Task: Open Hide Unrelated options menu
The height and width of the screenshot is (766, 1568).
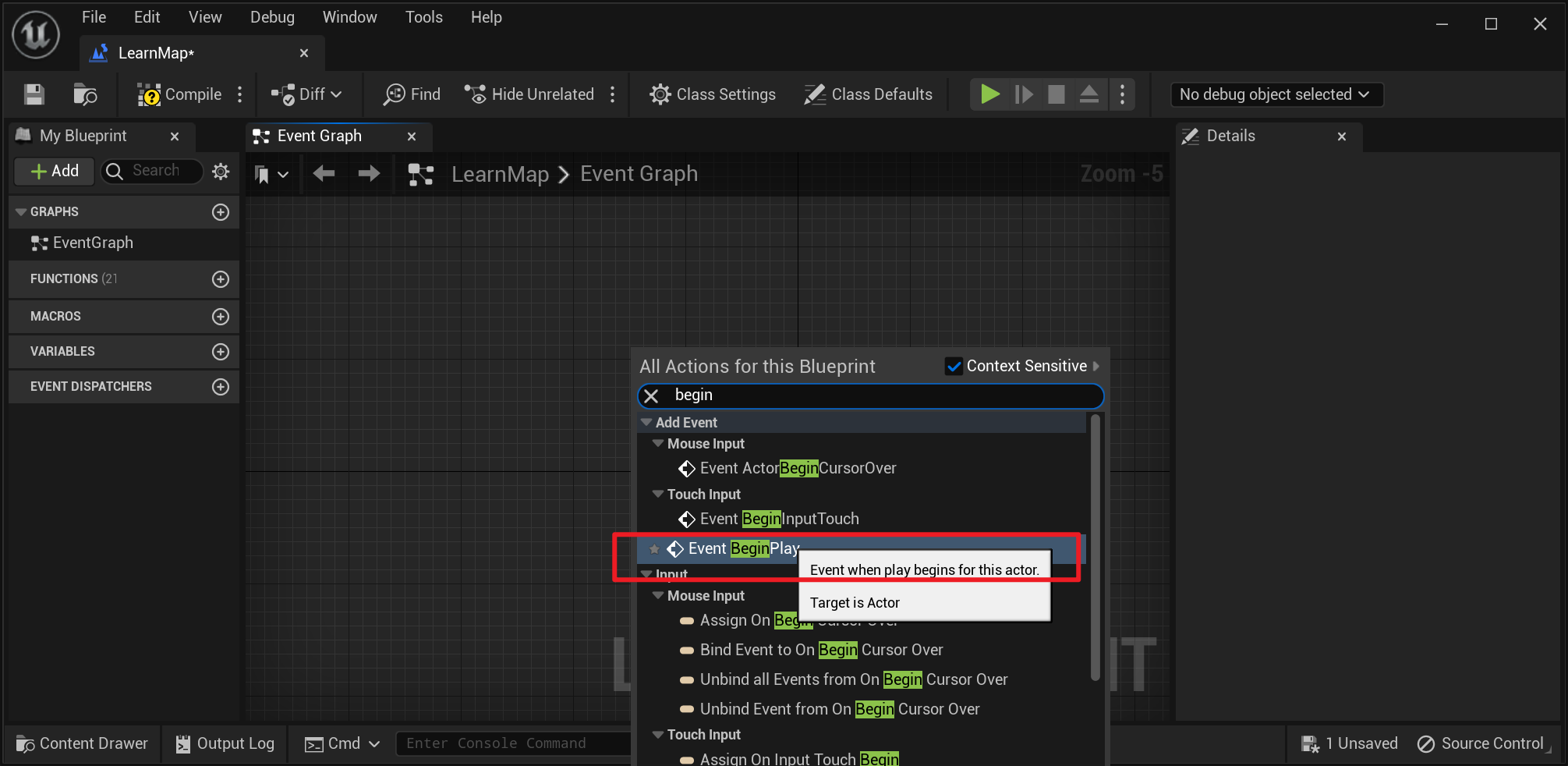Action: point(613,94)
